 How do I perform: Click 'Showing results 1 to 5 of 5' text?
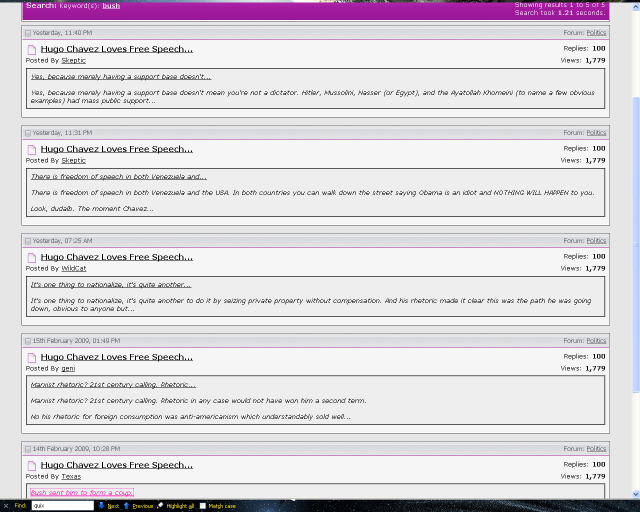pyautogui.click(x=560, y=5)
